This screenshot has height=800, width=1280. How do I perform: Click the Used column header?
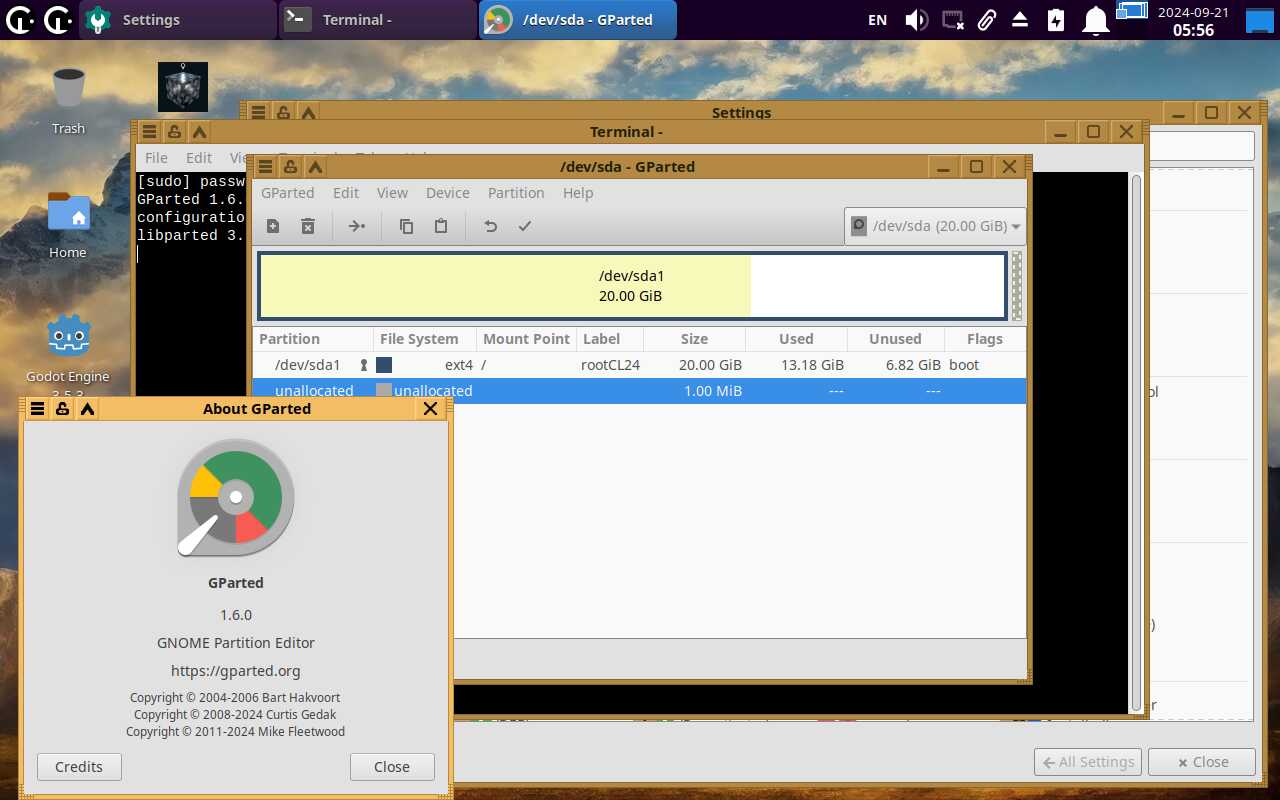click(x=796, y=339)
